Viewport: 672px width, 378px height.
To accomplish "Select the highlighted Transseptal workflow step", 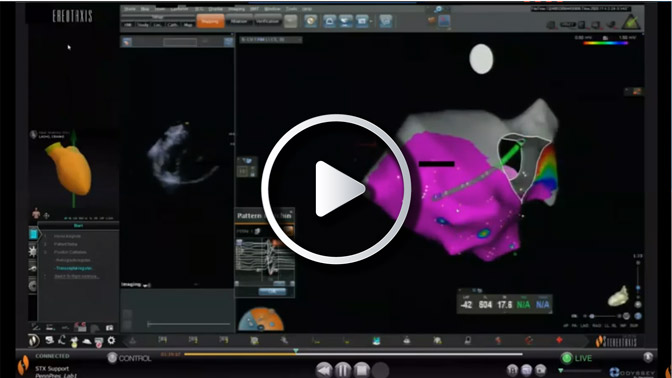I will tap(74, 268).
